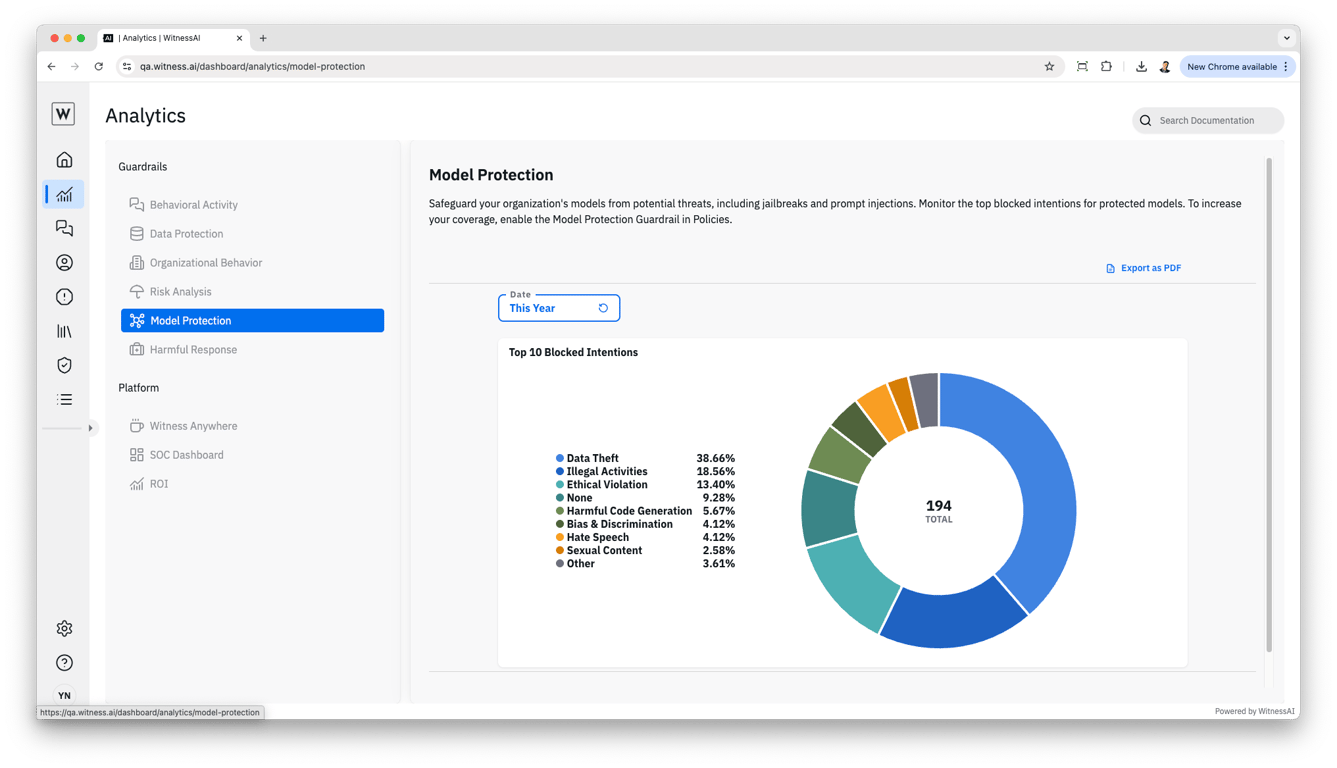1337x768 pixels.
Task: Click the Top 10 Blocked Intentions title
Action: [573, 352]
